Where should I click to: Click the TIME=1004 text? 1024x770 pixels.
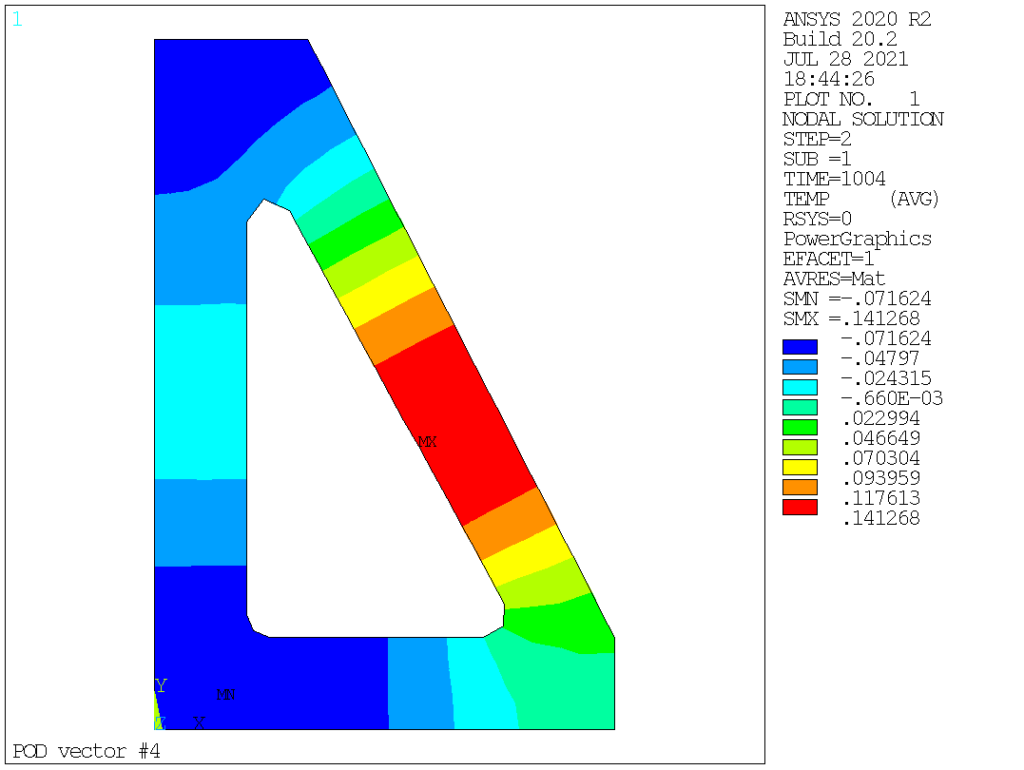coord(835,179)
